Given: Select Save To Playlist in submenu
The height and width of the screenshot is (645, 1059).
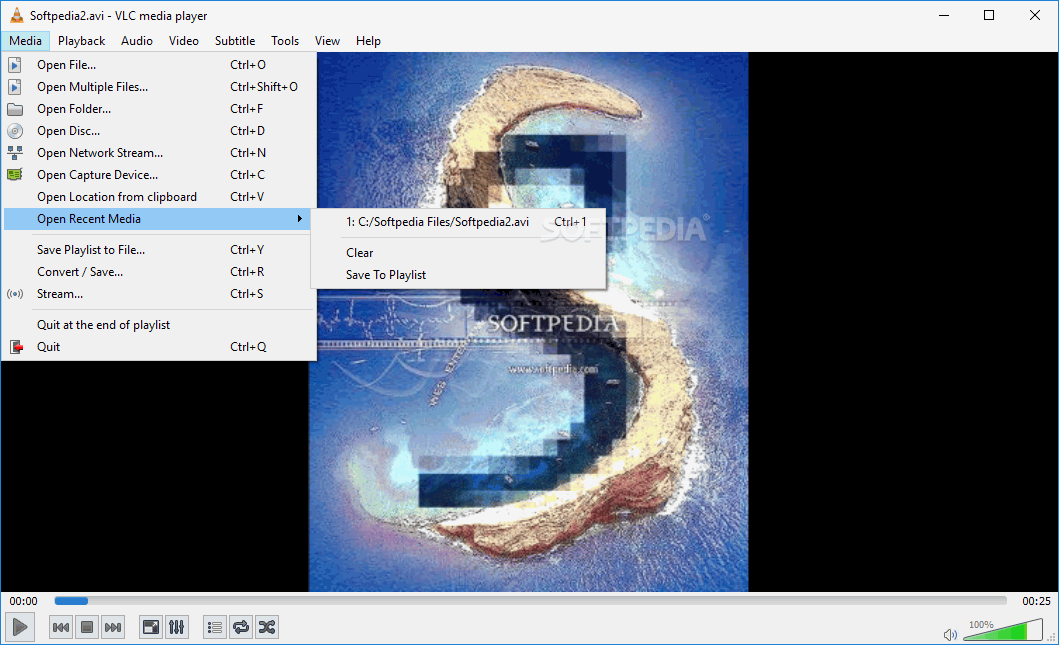Looking at the screenshot, I should click(x=459, y=275).
